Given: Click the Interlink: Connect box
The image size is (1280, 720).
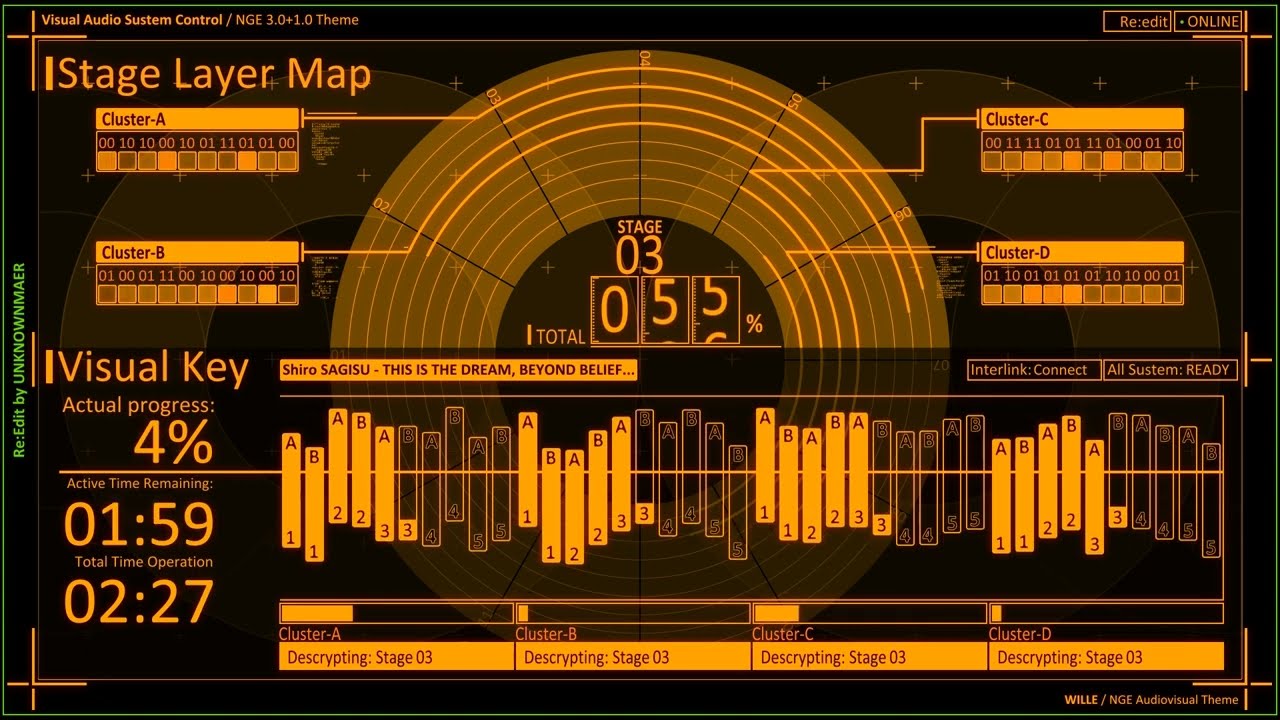Looking at the screenshot, I should pyautogui.click(x=1034, y=370).
